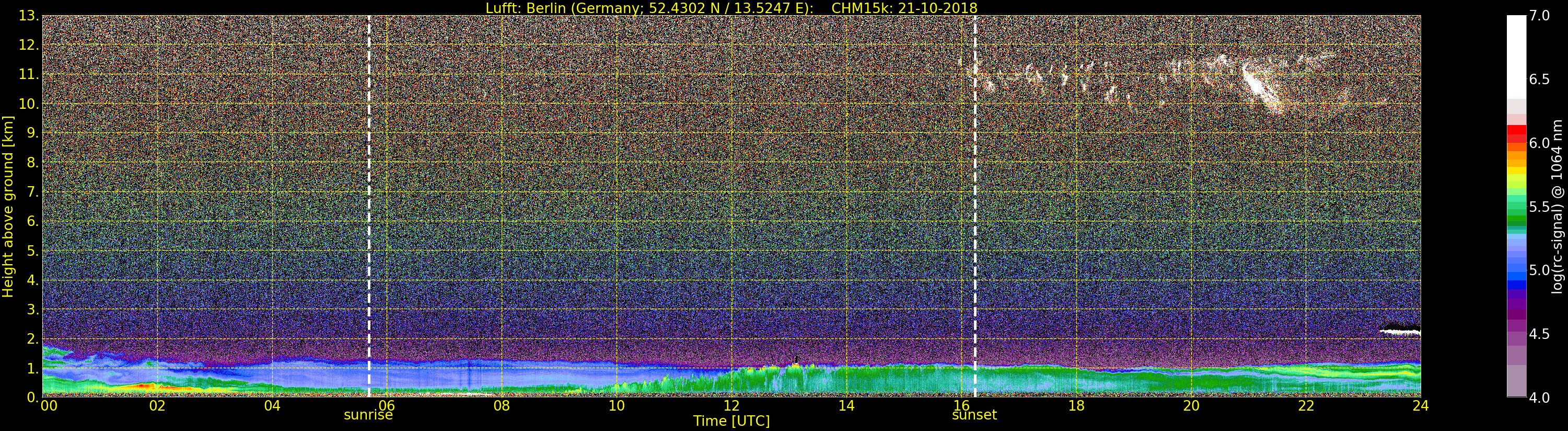Click time axis tick '22'

[x=1306, y=406]
